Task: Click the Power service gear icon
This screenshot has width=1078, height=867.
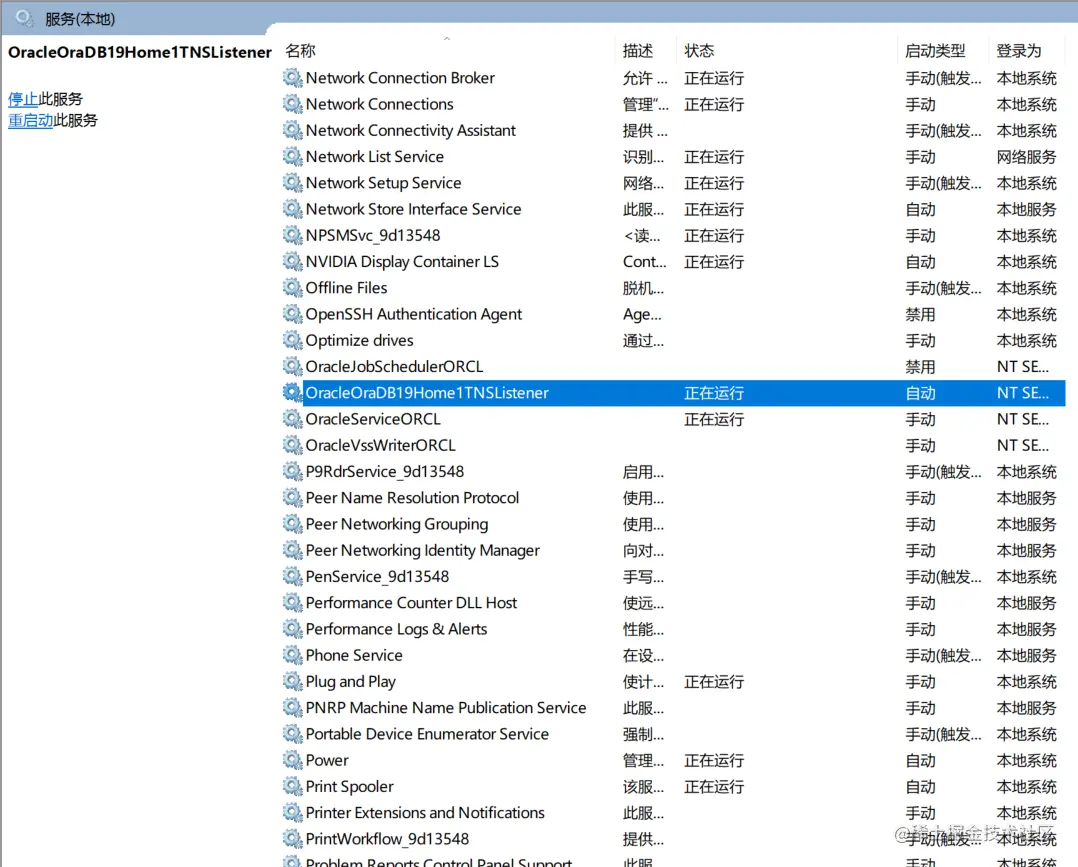Action: click(x=292, y=760)
